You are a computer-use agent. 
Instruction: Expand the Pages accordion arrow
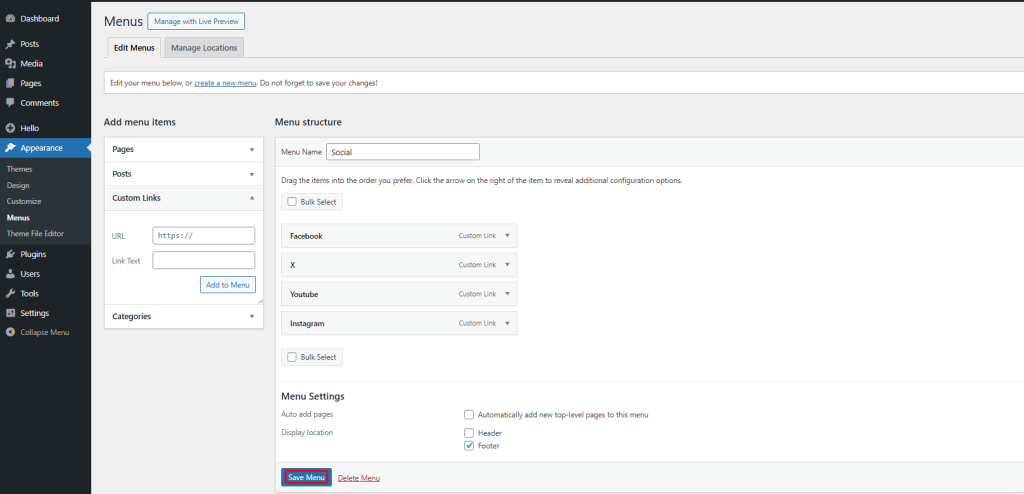252,150
